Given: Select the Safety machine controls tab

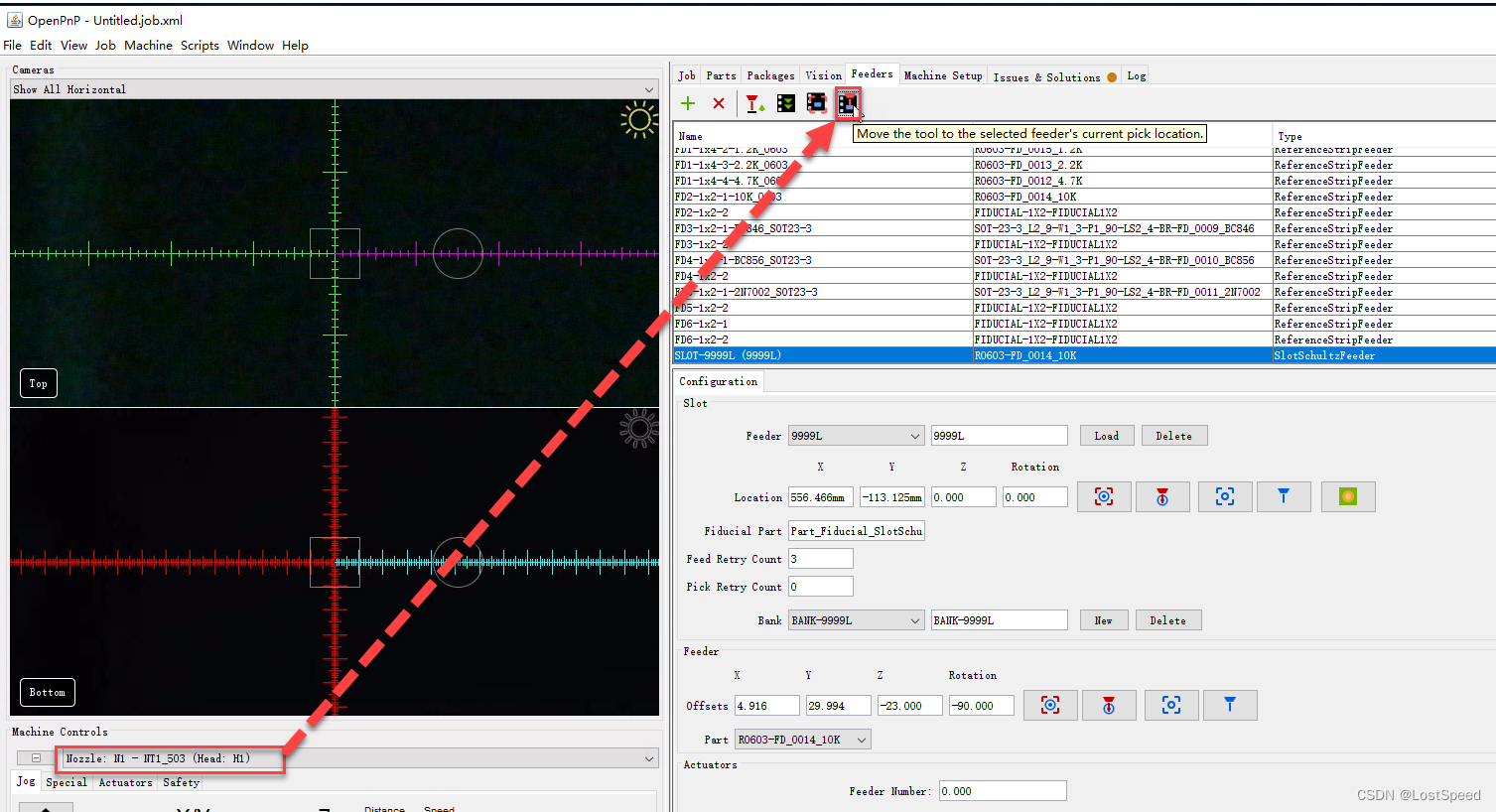Looking at the screenshot, I should point(182,782).
